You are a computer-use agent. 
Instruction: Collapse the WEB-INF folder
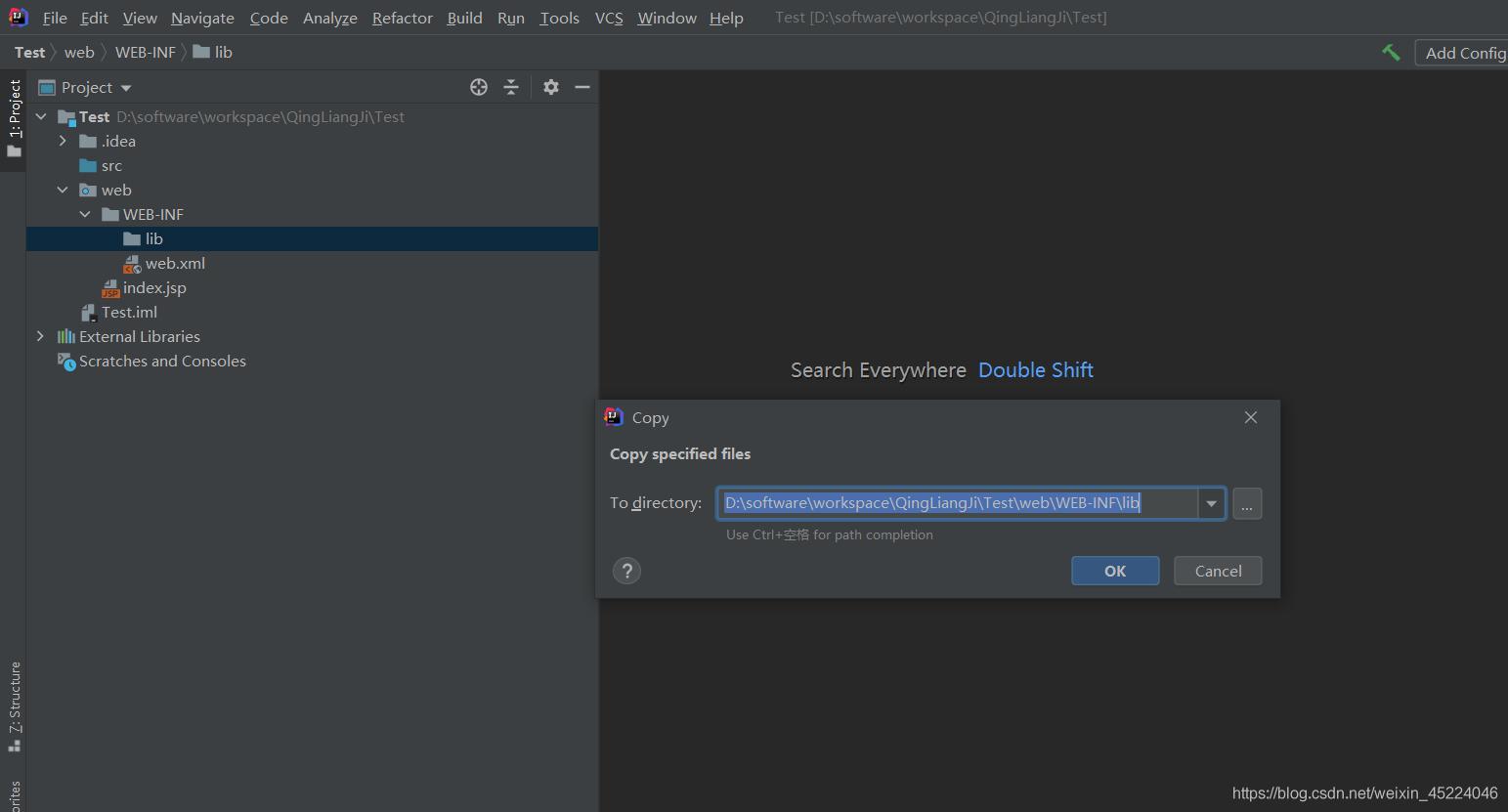(85, 214)
